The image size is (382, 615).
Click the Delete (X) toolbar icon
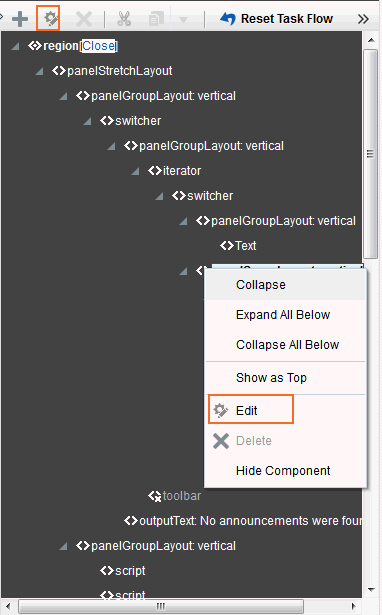point(84,18)
